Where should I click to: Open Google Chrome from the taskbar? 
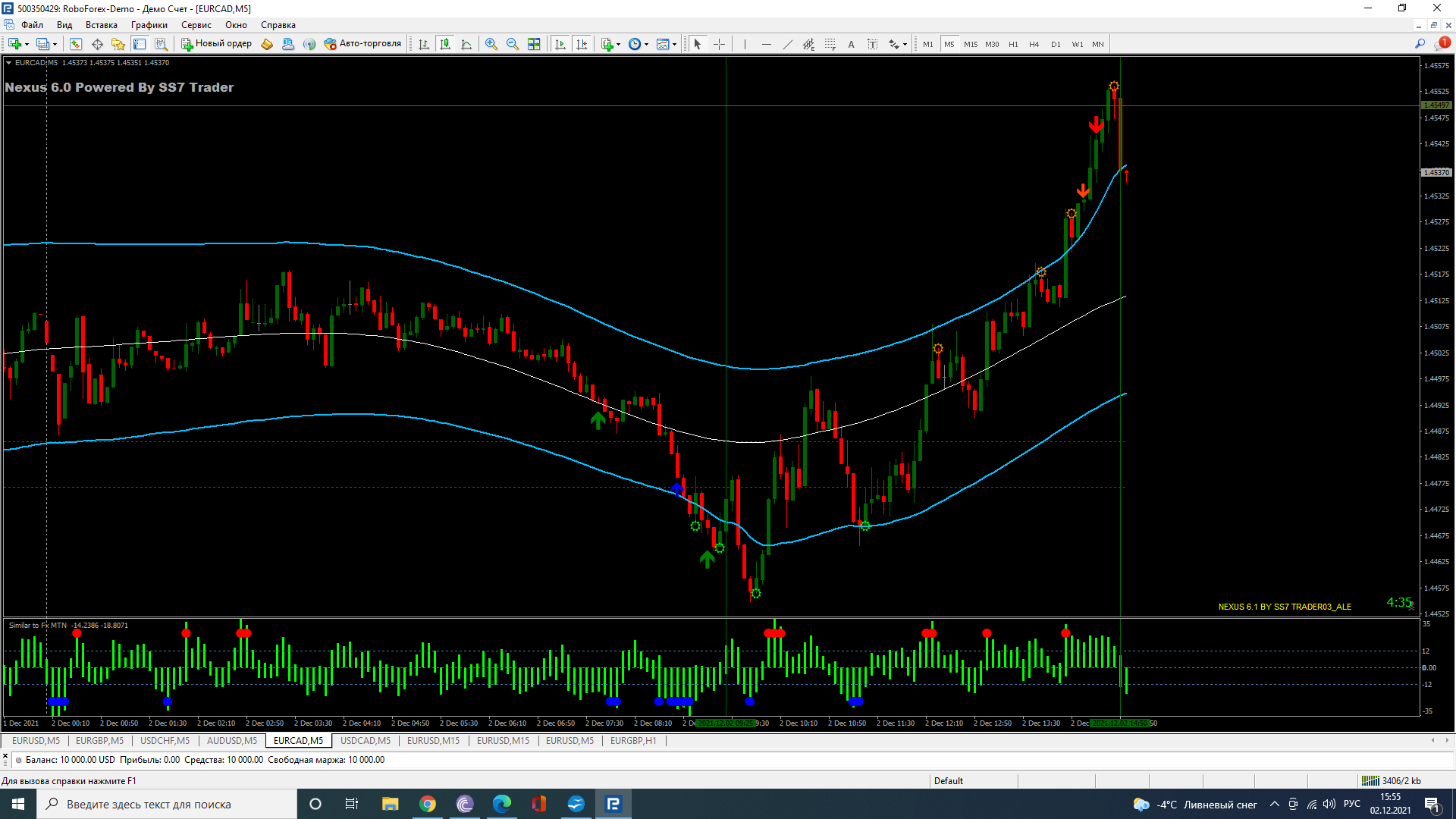point(428,804)
